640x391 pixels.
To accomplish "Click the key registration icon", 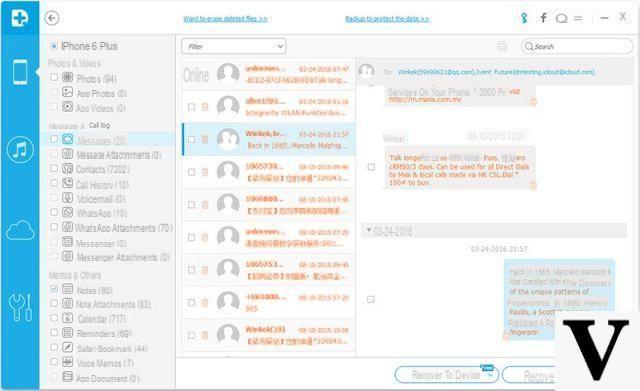I will point(524,18).
